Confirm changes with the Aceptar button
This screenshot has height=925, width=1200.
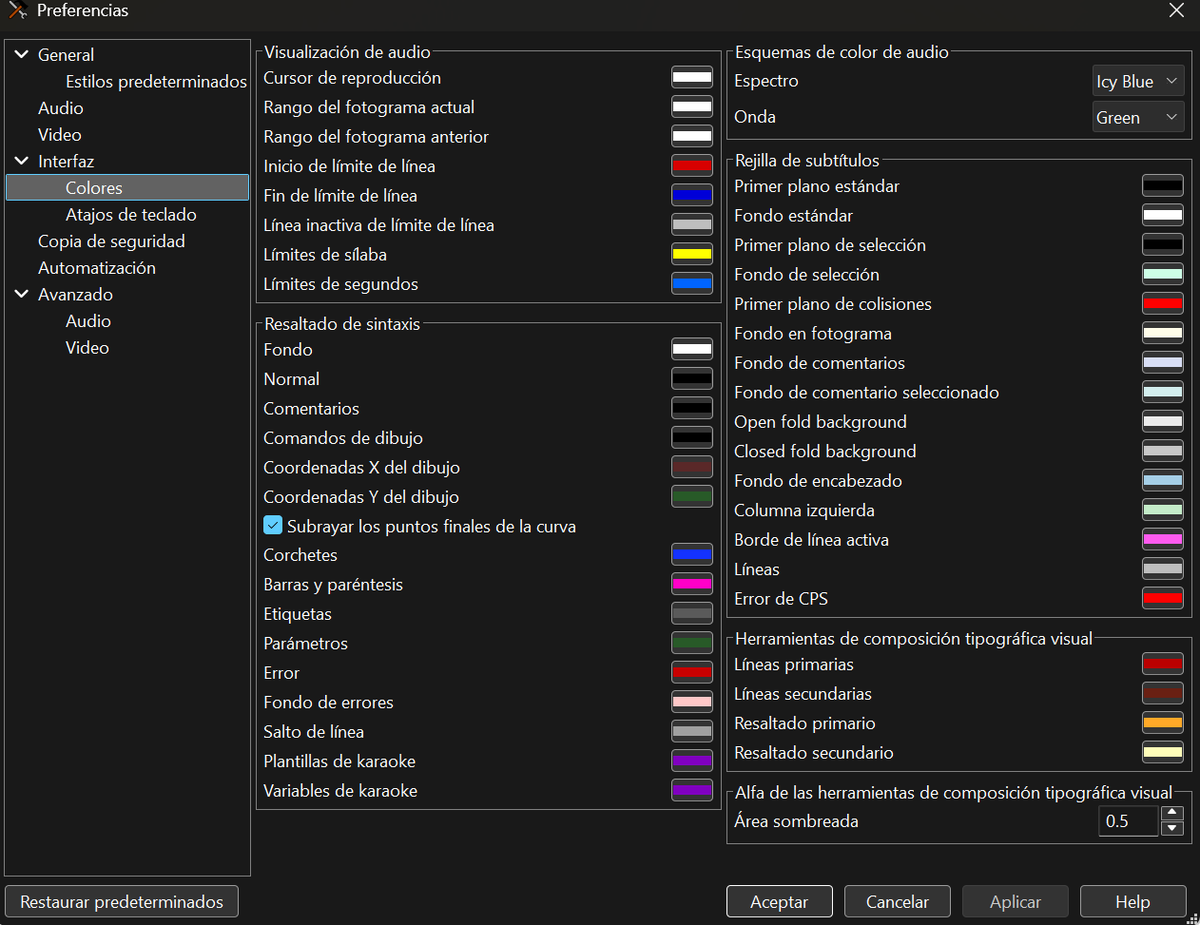pos(780,902)
